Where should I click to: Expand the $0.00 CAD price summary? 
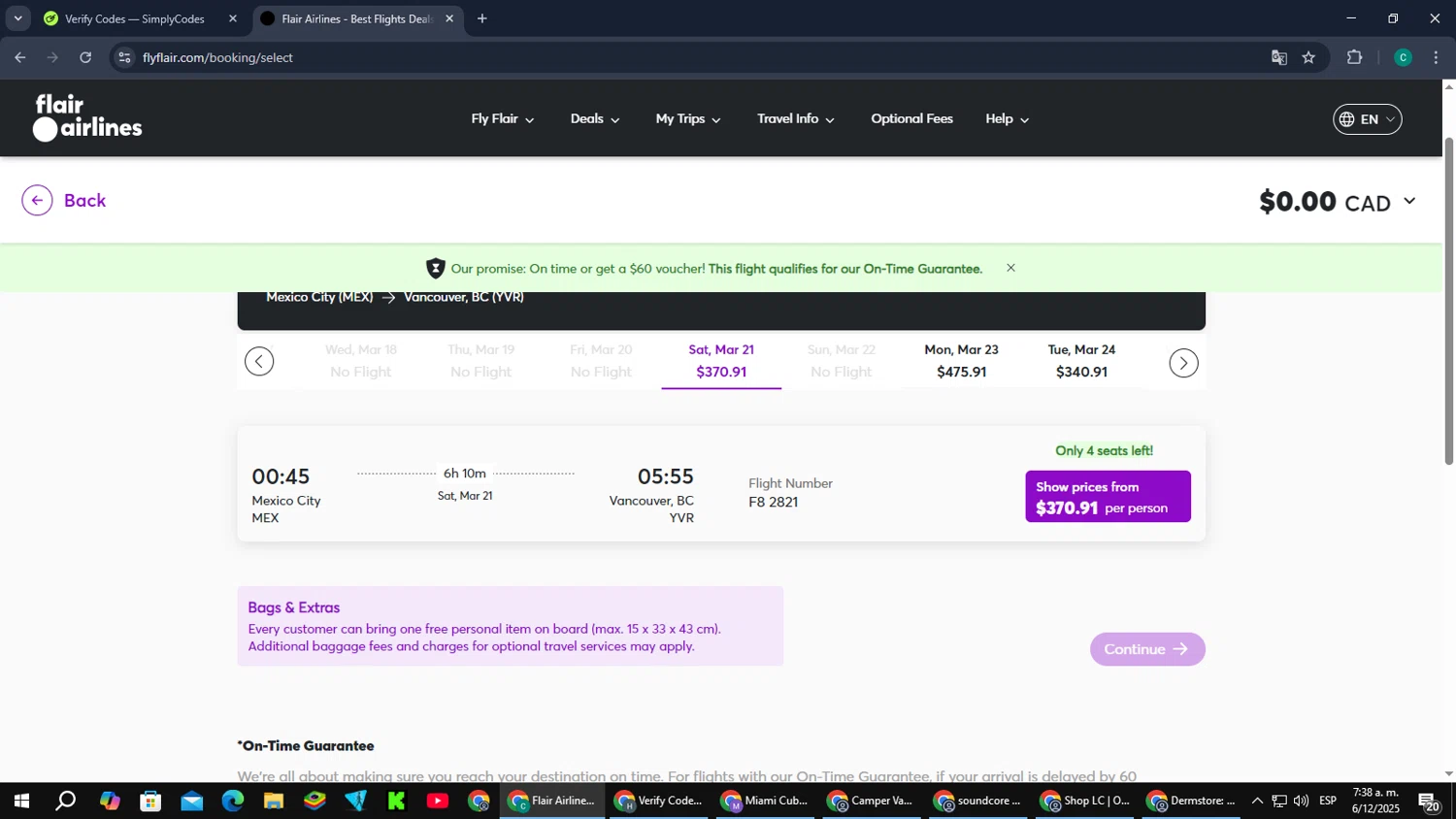coord(1338,202)
